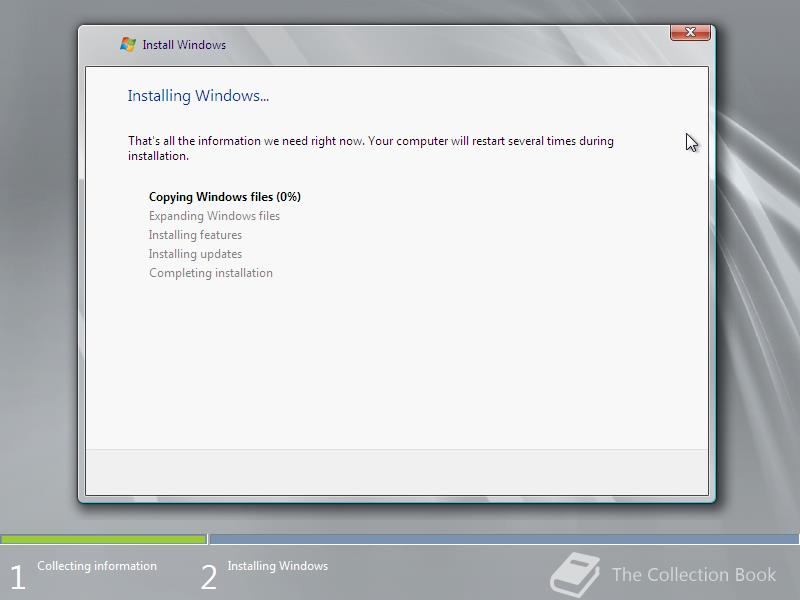Click the 'Installing features' step

pyautogui.click(x=195, y=235)
